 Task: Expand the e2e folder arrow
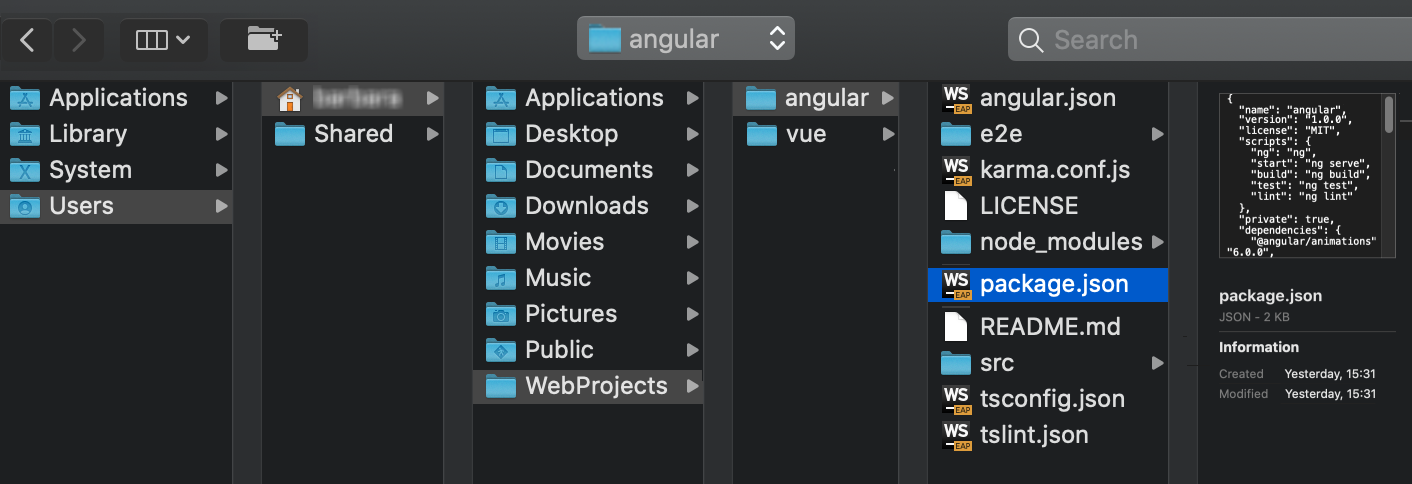coord(1157,134)
